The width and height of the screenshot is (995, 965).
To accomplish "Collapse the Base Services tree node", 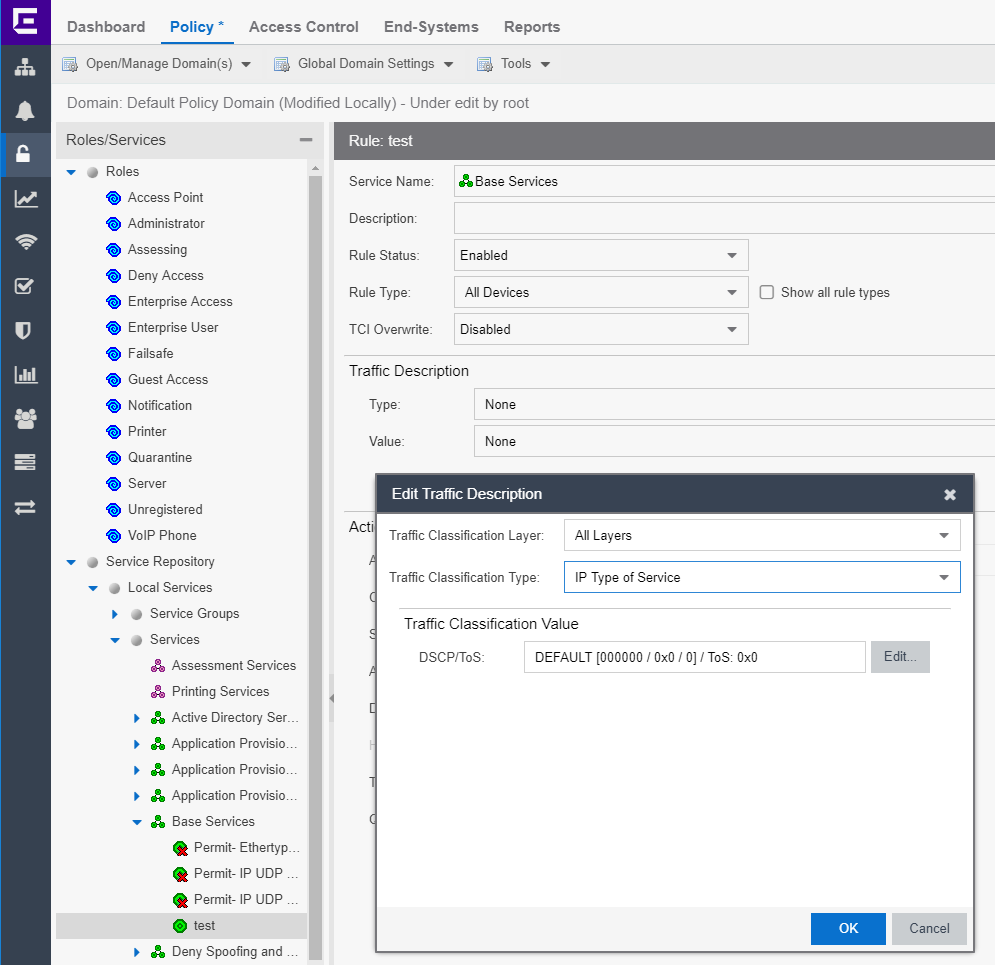I will pyautogui.click(x=137, y=822).
